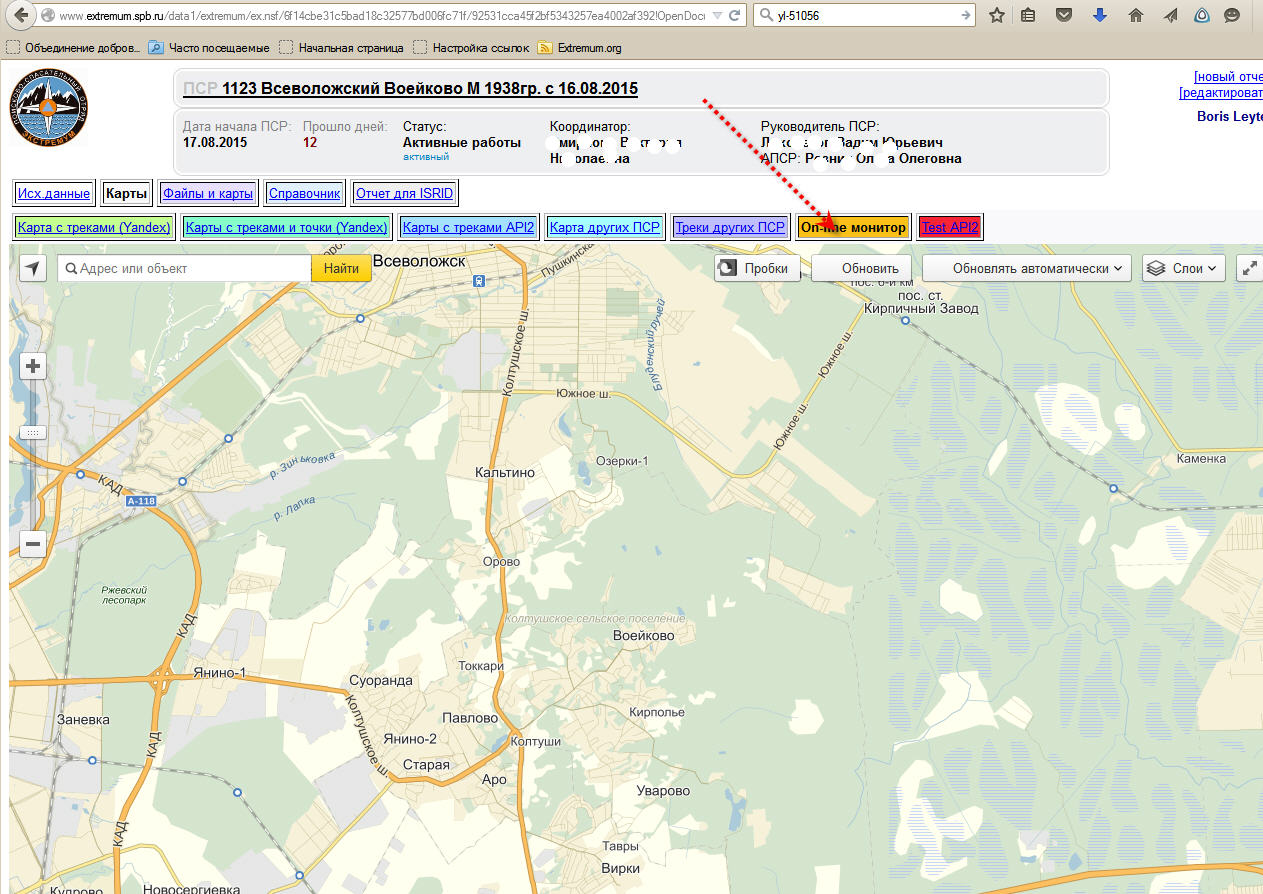Click the map geolocation arrow icon
1263x894 pixels.
click(x=33, y=268)
